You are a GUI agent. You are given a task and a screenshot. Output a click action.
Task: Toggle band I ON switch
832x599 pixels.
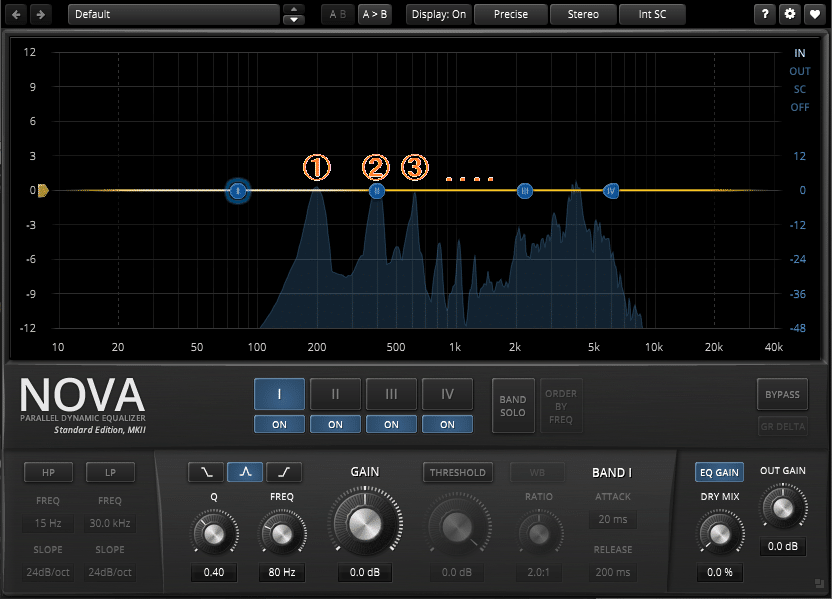tap(280, 424)
